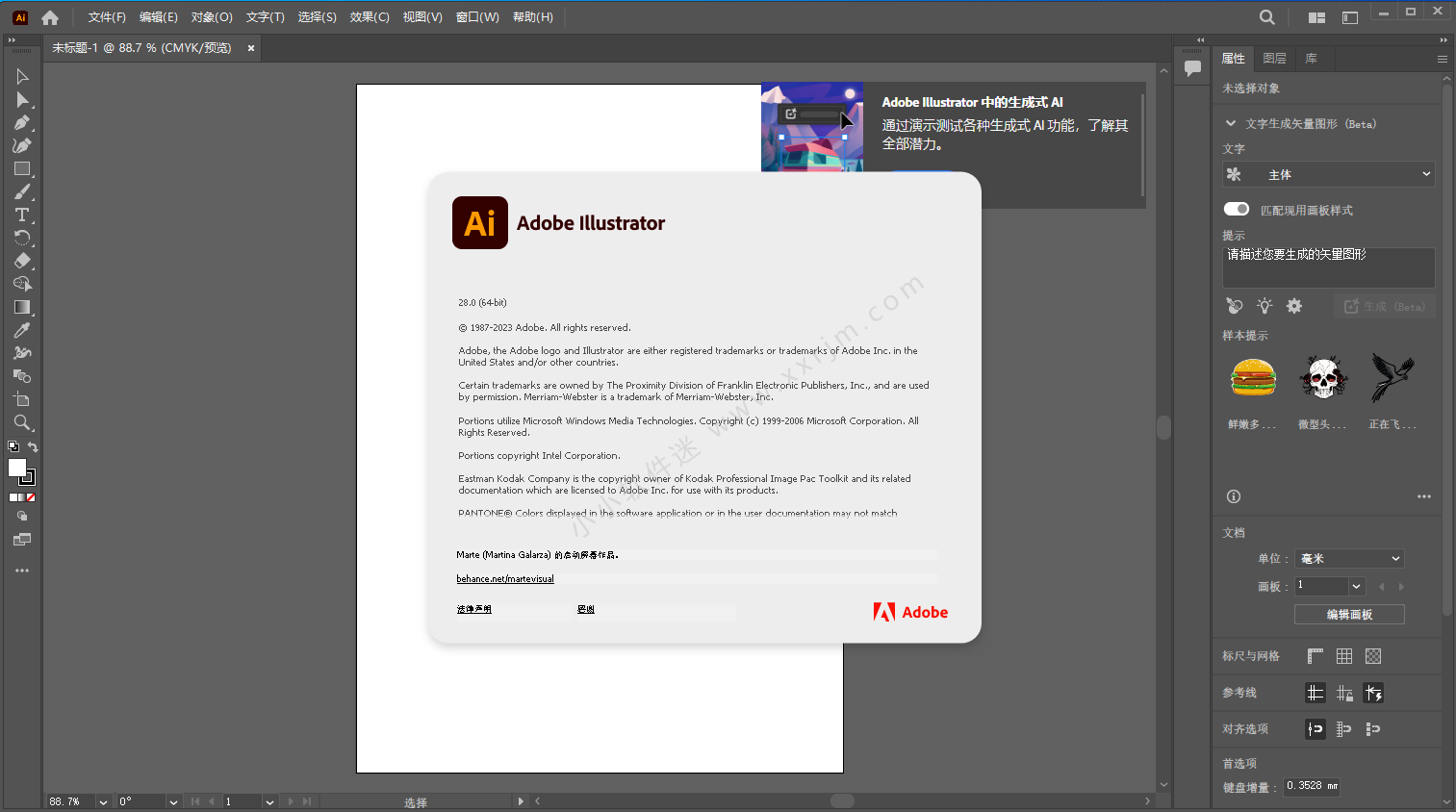Select the Artboard tool

[22, 400]
